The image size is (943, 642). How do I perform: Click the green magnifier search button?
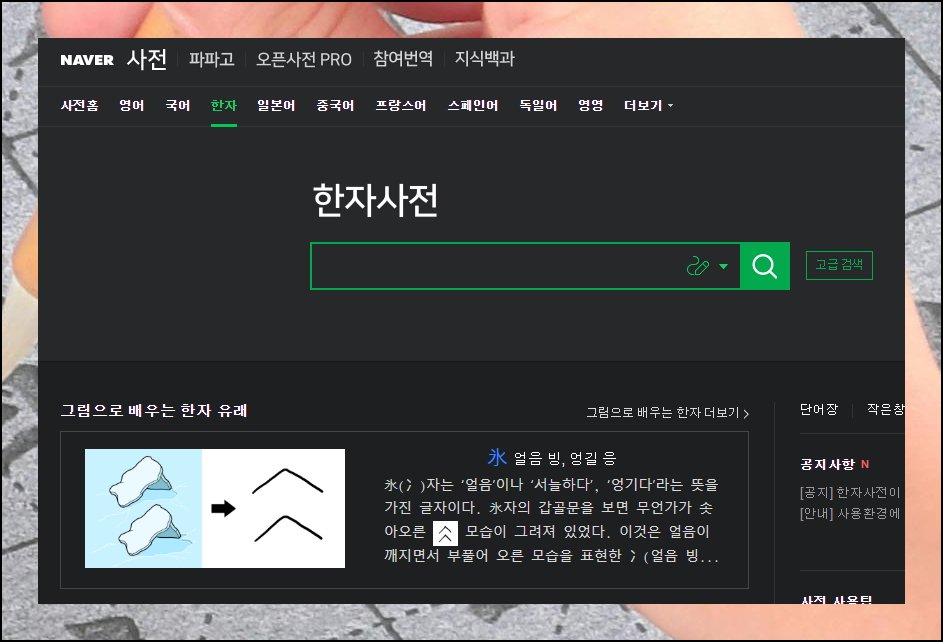coord(764,266)
